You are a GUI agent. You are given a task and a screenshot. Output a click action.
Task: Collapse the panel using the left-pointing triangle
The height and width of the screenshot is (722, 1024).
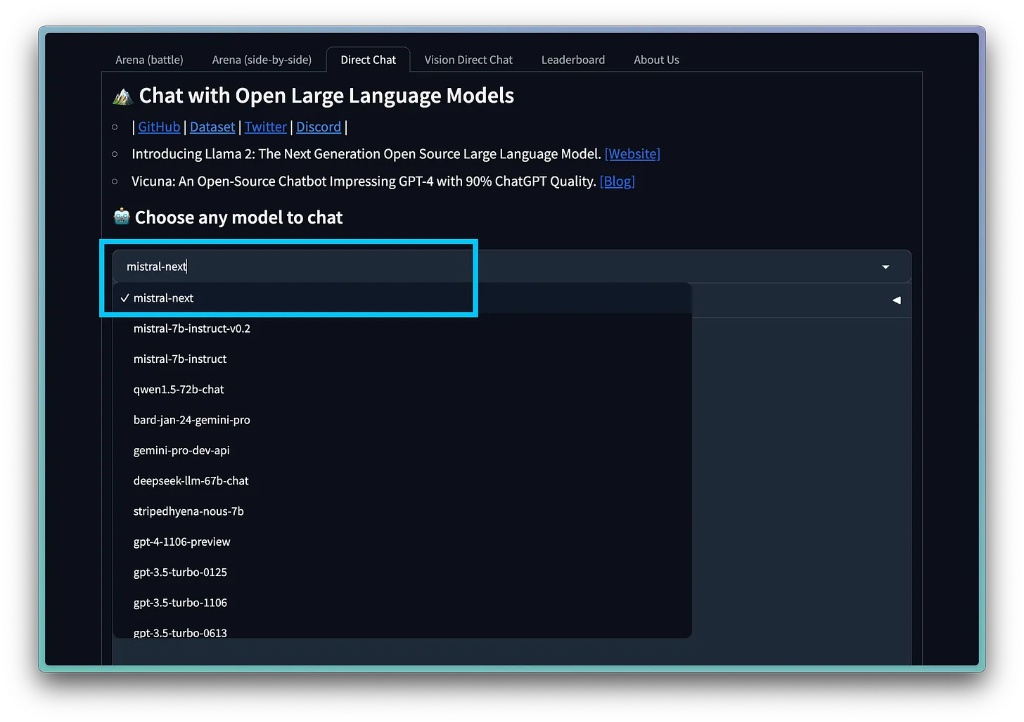[x=896, y=300]
